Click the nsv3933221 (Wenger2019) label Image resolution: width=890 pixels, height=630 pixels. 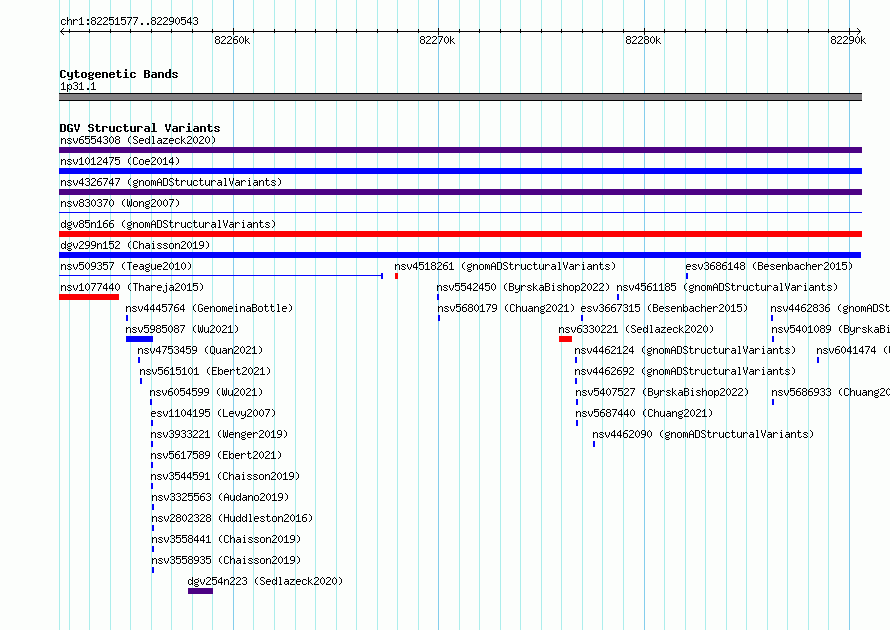(x=219, y=434)
